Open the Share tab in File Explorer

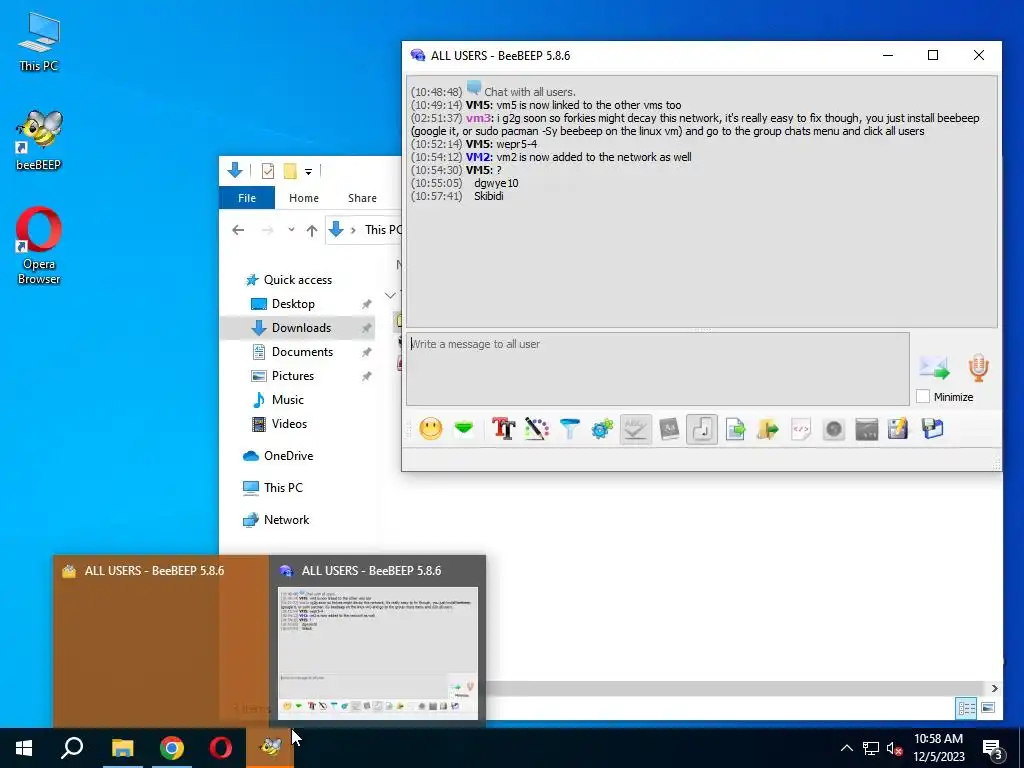(362, 198)
